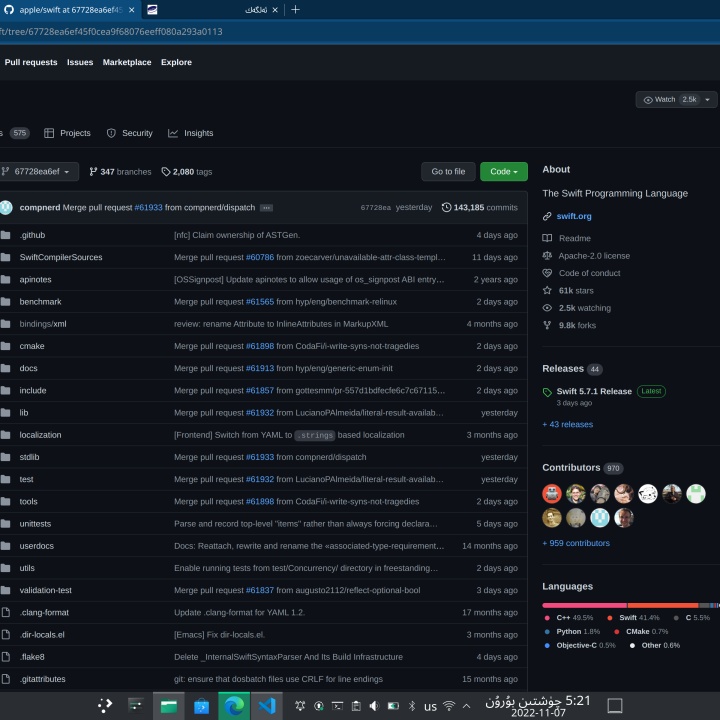Open the volume speaker tray icon

pyautogui.click(x=375, y=706)
